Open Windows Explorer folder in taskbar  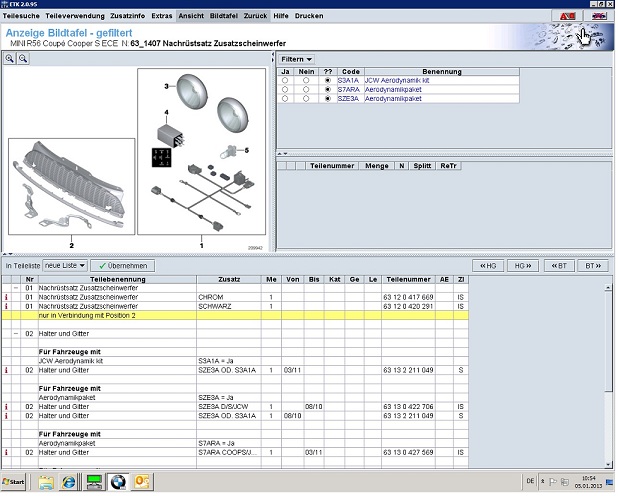coord(46,482)
